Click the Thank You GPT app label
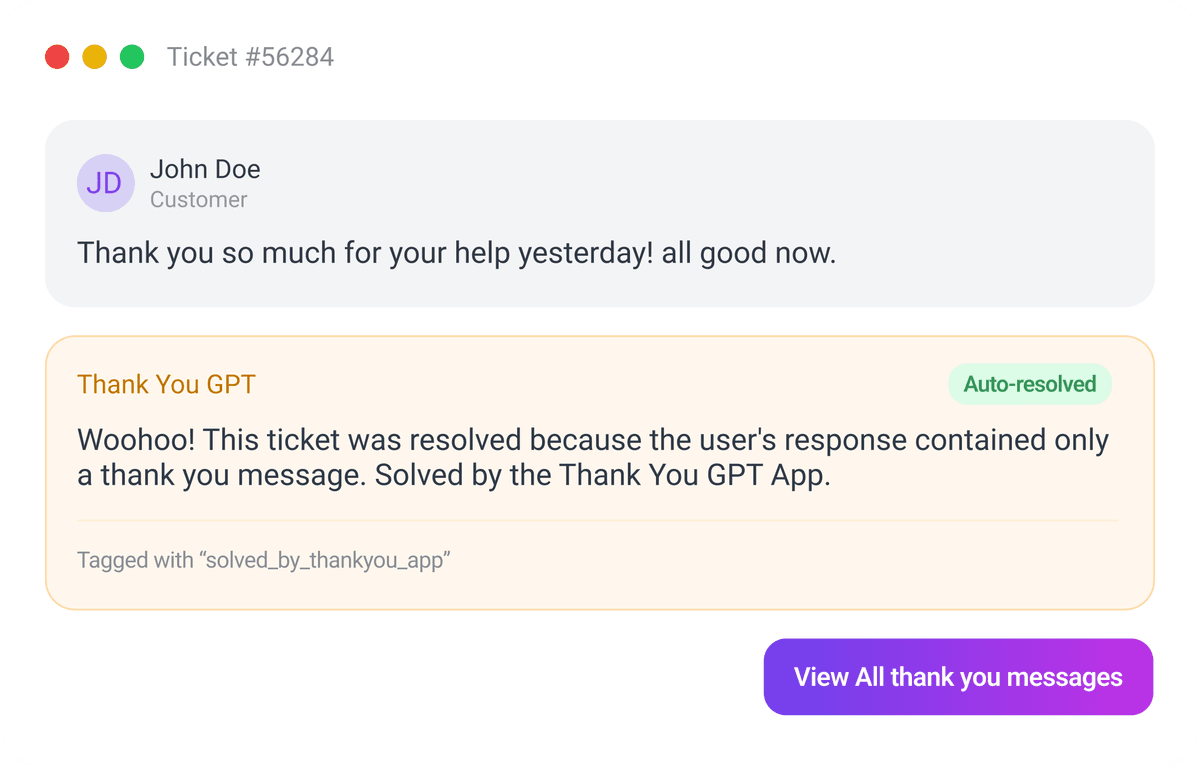The height and width of the screenshot is (766, 1200). 166,384
